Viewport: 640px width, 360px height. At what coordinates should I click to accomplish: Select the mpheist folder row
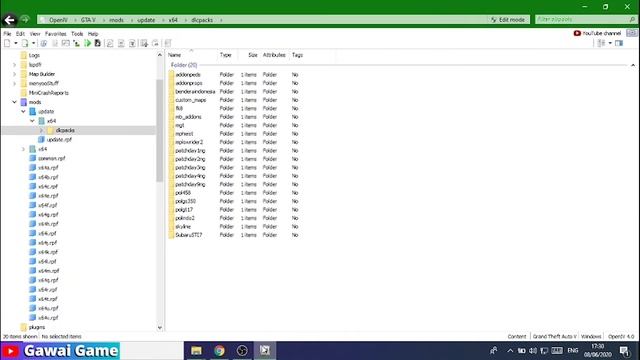pyautogui.click(x=235, y=134)
